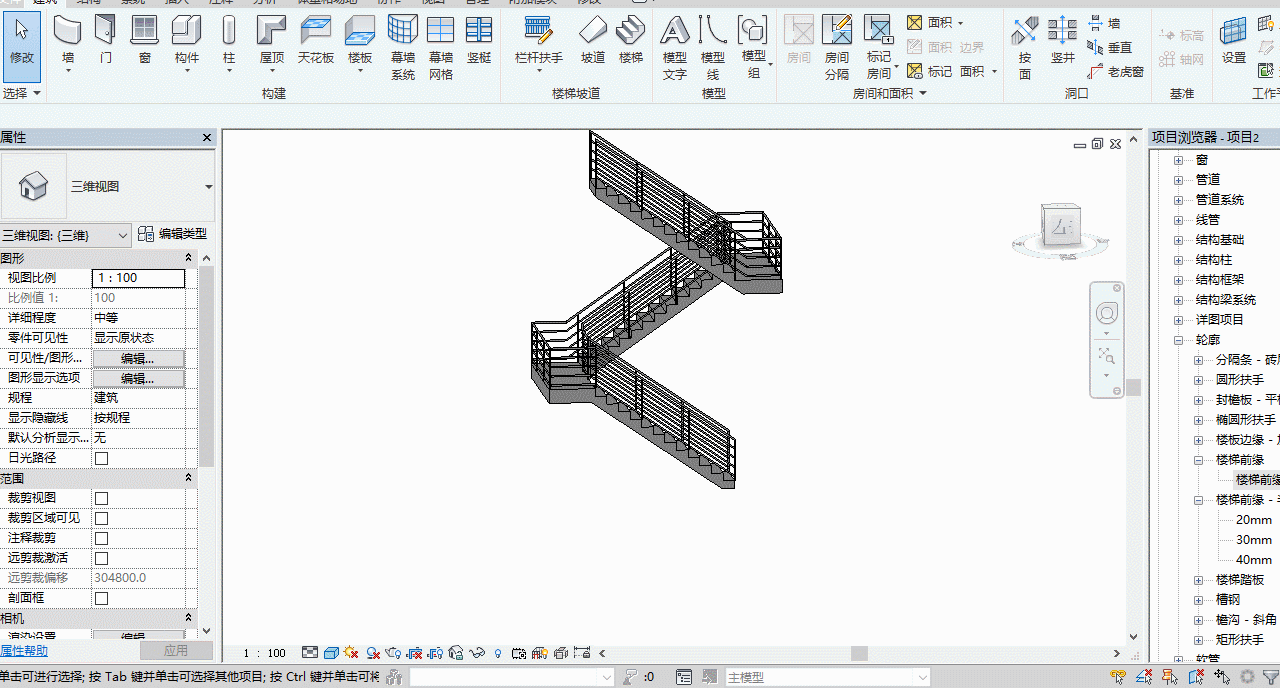1280x688 pixels.
Task: Start the 幕墙系统 curtain system tool
Action: coord(403,48)
